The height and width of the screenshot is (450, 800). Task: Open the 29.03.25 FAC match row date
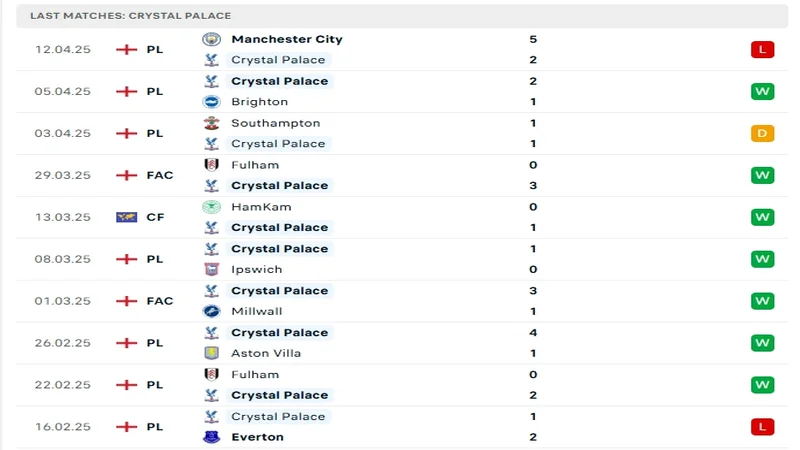(x=63, y=175)
